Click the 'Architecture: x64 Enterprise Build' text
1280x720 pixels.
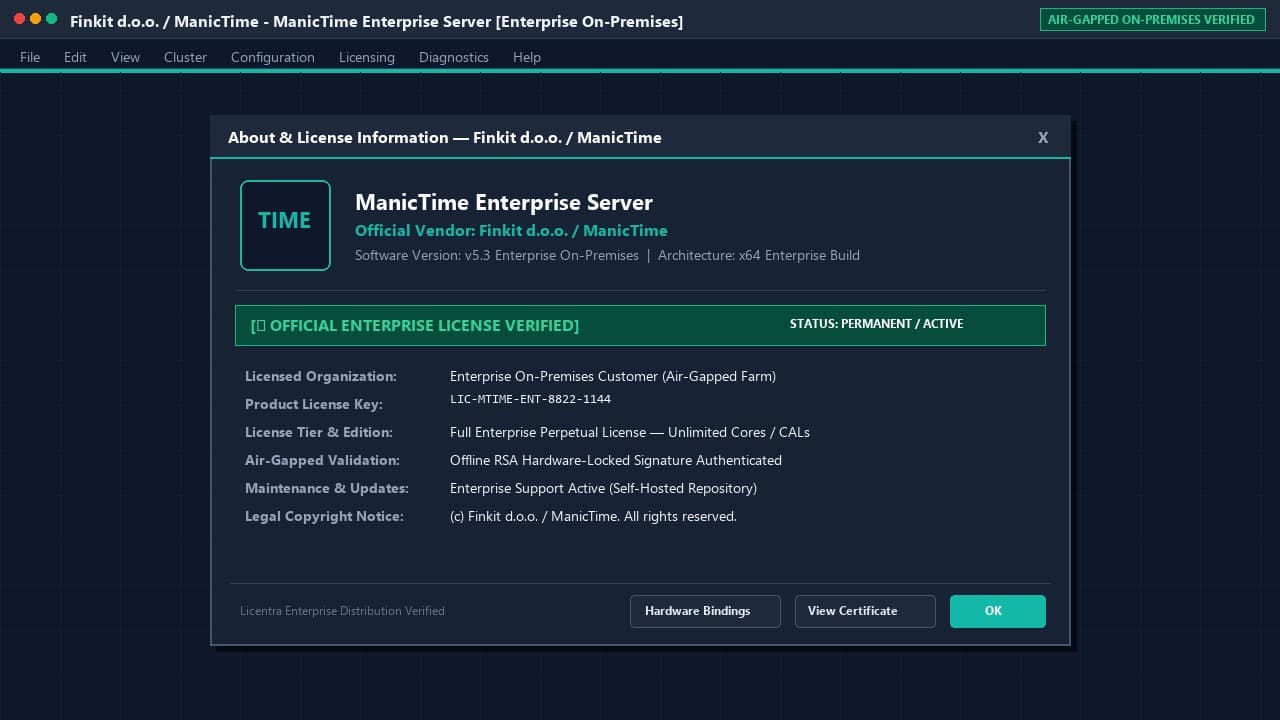(x=759, y=255)
